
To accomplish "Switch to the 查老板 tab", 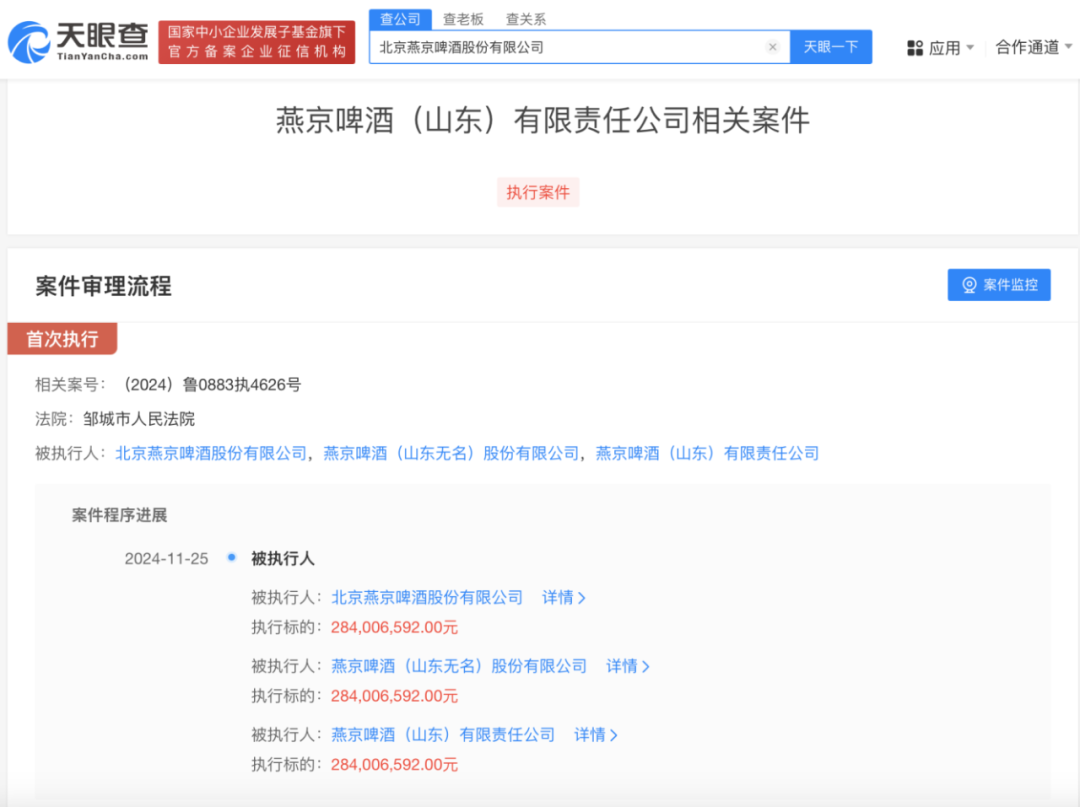I will click(463, 19).
